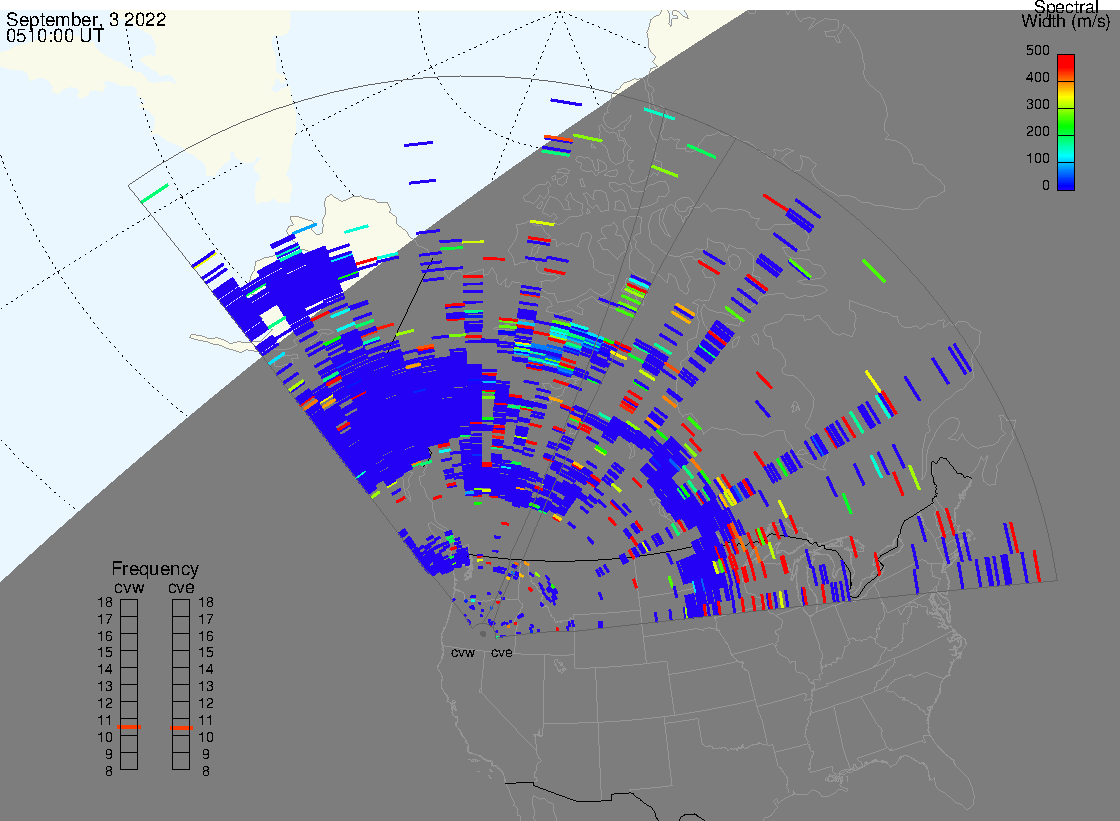Click the cvw station label on the map
The width and height of the screenshot is (1120, 821).
[463, 653]
